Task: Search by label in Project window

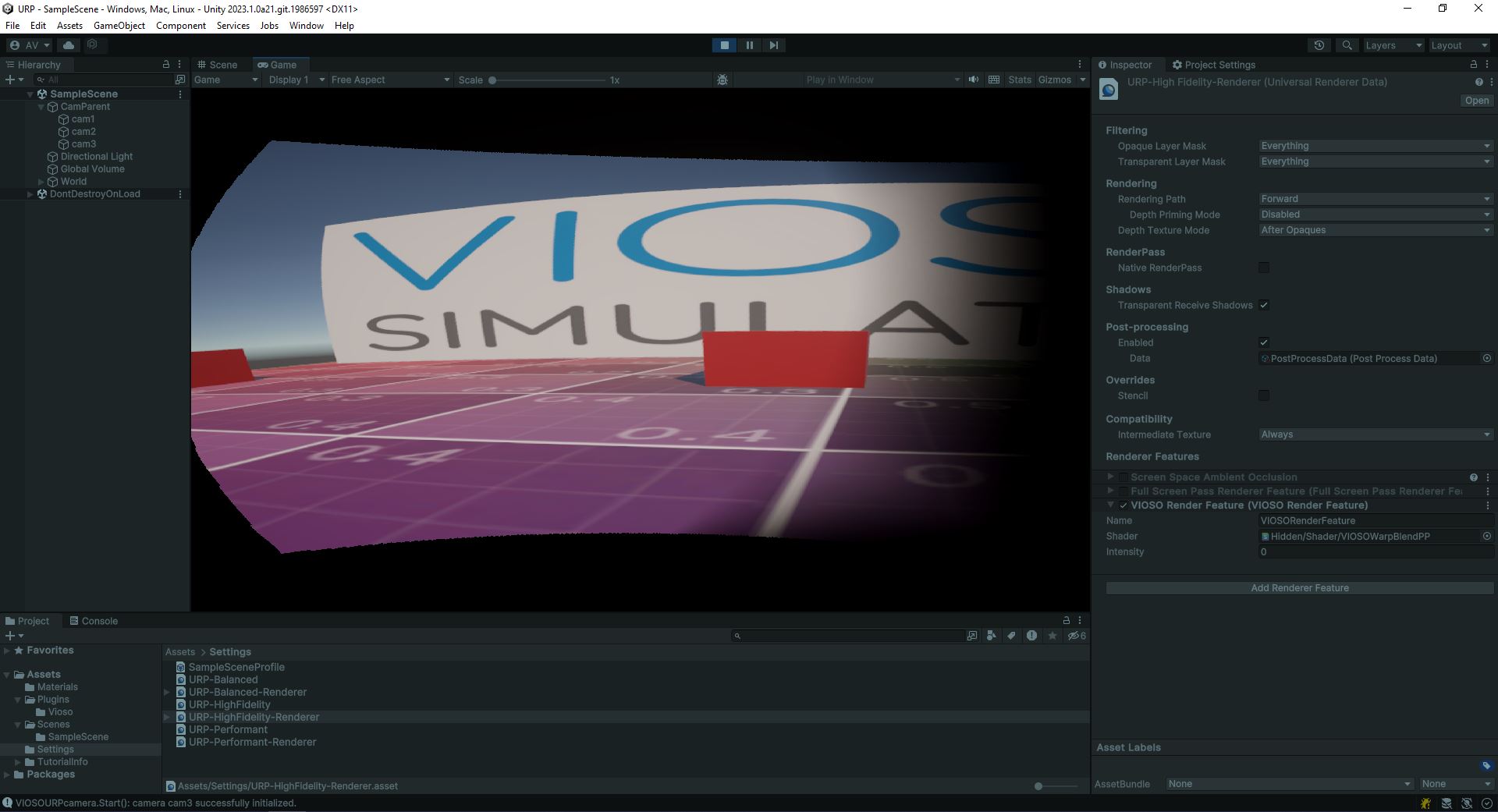Action: click(x=1011, y=636)
